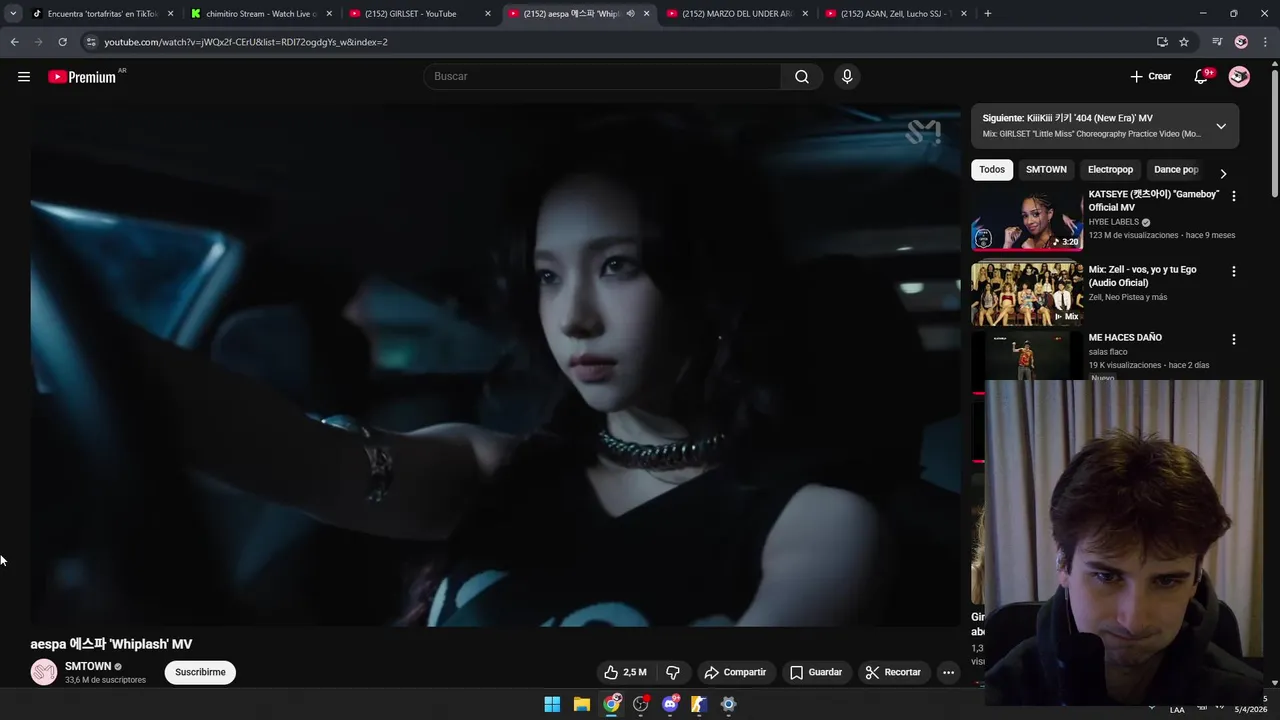Open OBS Studio from taskbar
The width and height of the screenshot is (1280, 720).
641,704
